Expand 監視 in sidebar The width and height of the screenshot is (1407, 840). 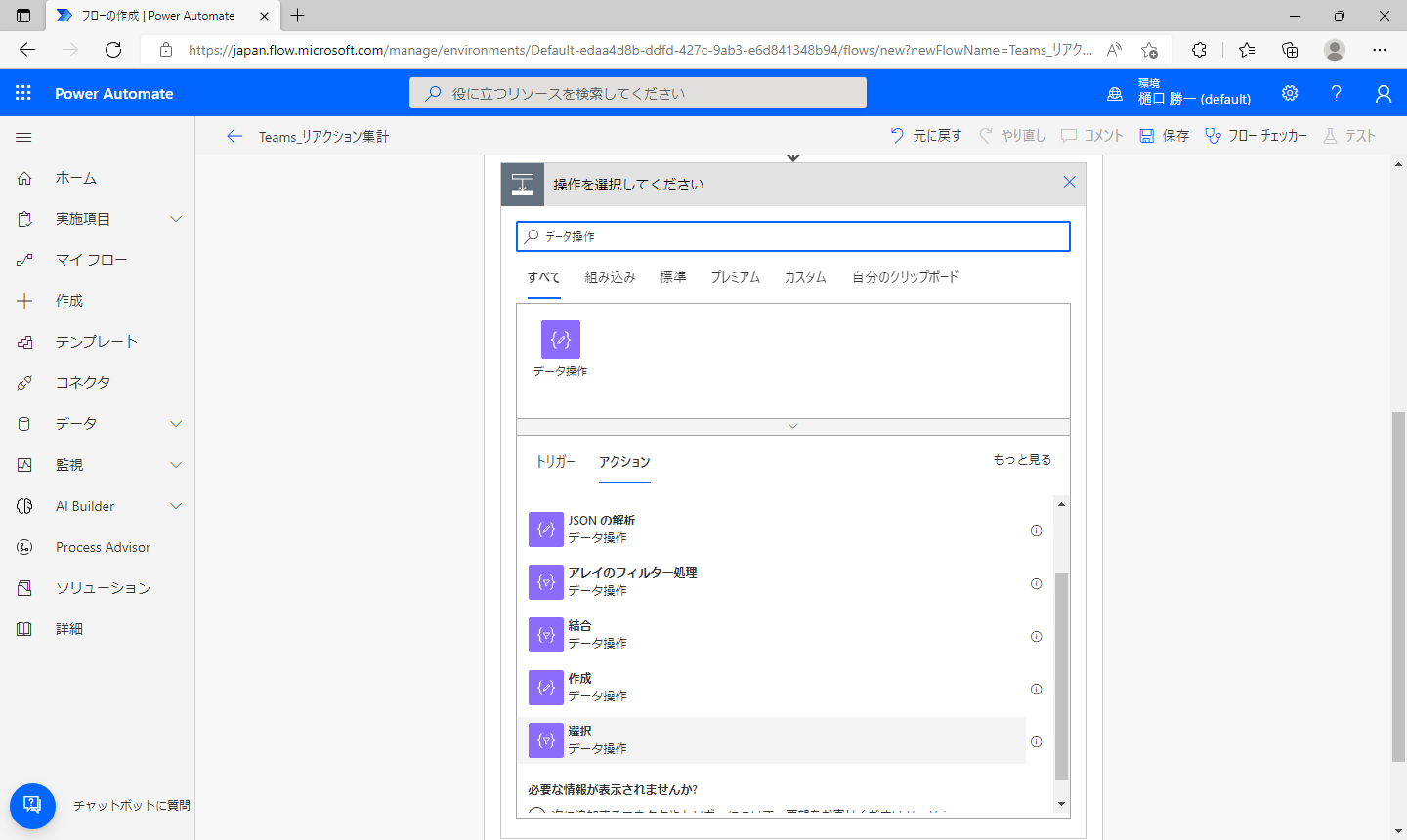pyautogui.click(x=176, y=465)
